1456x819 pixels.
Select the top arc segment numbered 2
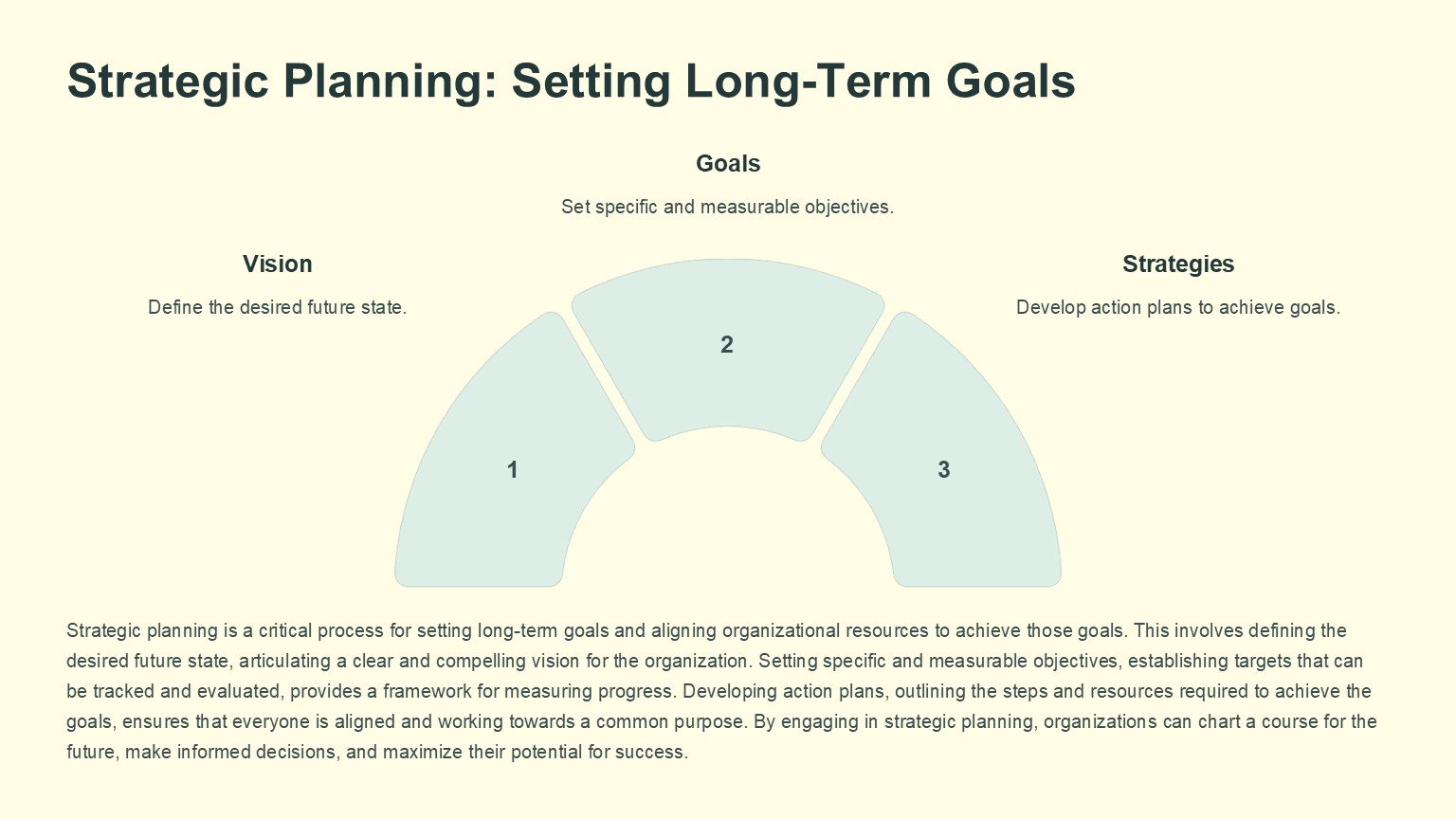[727, 346]
